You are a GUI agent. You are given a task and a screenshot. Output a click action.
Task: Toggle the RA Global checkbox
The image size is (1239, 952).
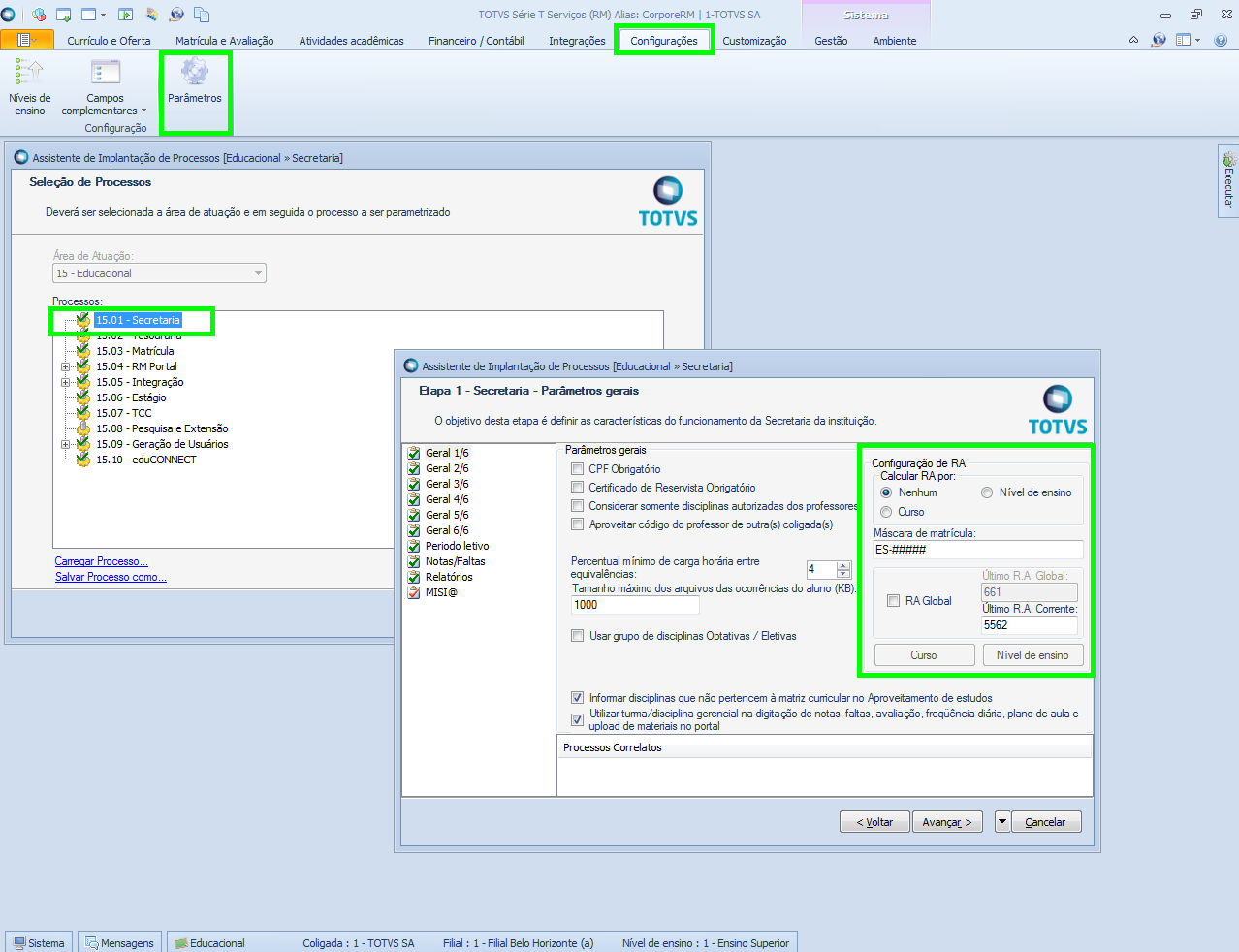pos(894,601)
